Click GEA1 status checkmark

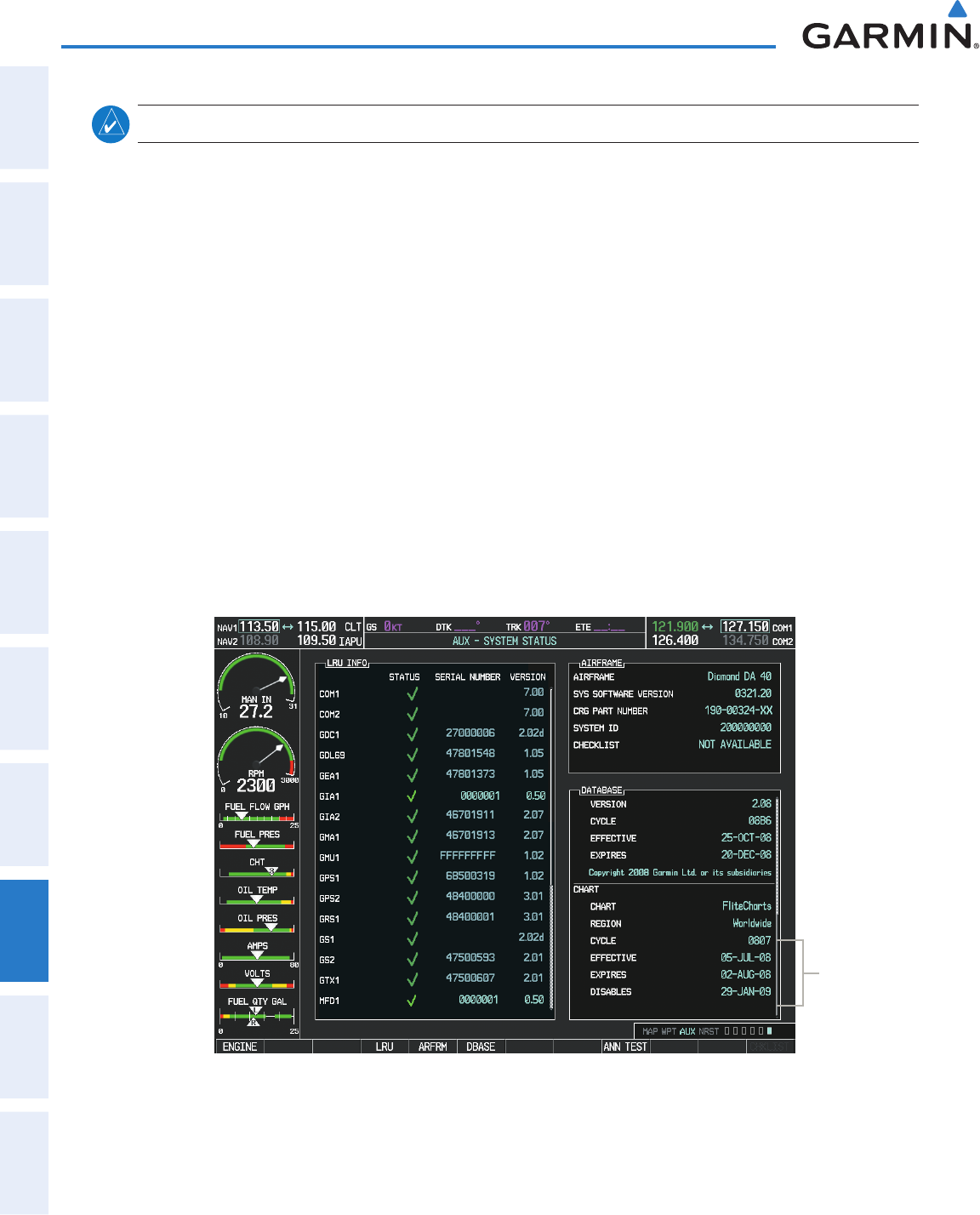pyautogui.click(x=413, y=775)
